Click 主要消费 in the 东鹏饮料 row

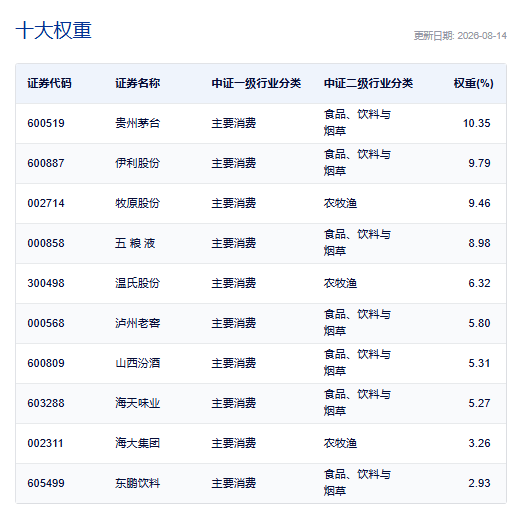tap(234, 484)
